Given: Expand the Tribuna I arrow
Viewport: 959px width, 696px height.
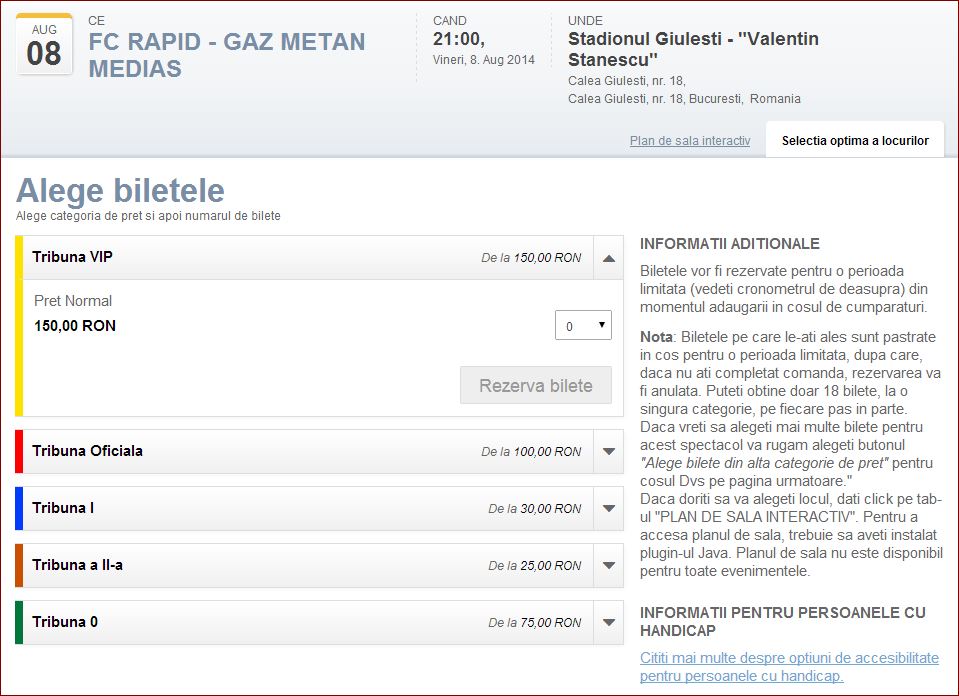Looking at the screenshot, I should (609, 508).
